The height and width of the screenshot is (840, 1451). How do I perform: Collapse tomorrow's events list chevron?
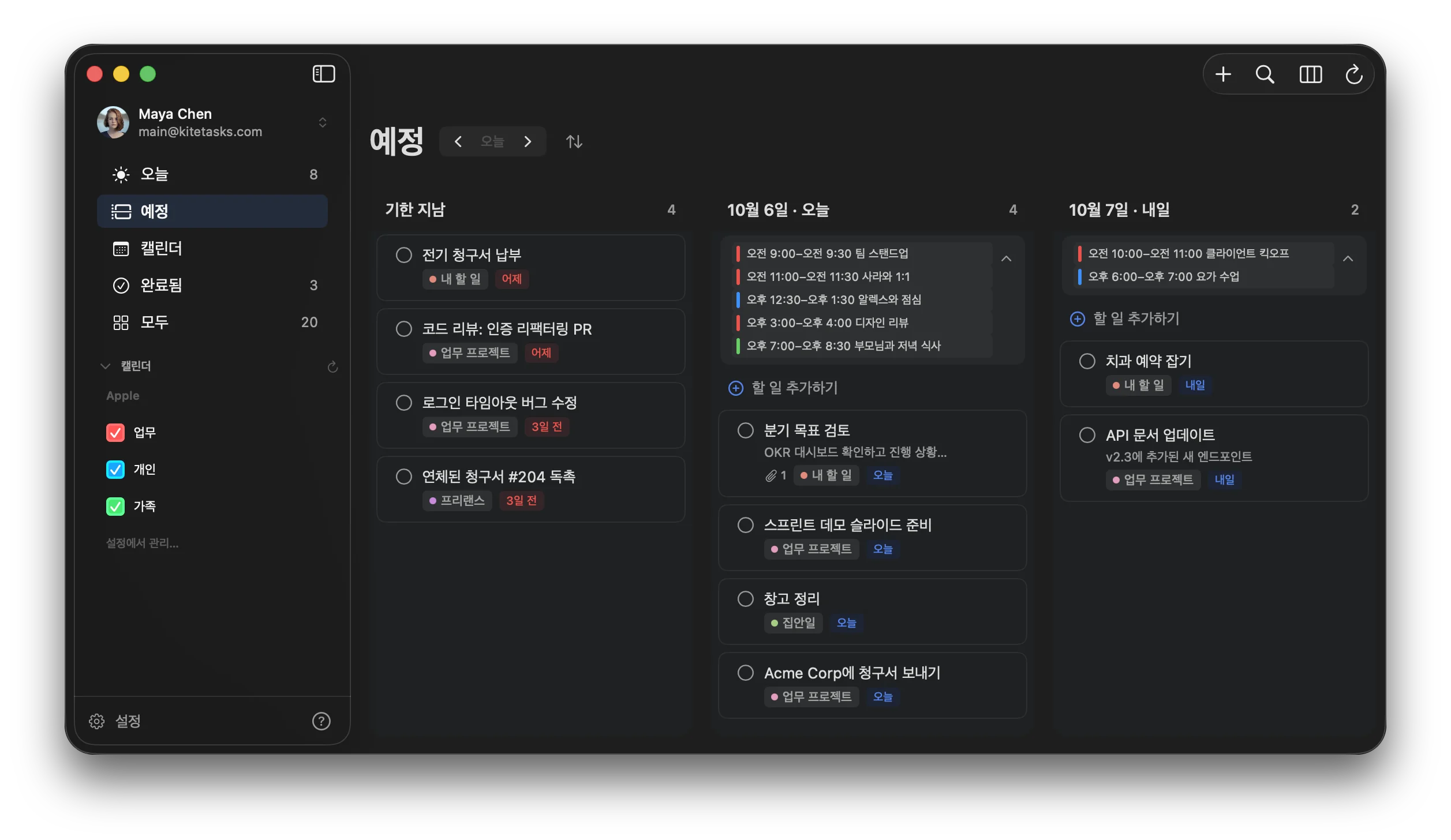pyautogui.click(x=1348, y=259)
